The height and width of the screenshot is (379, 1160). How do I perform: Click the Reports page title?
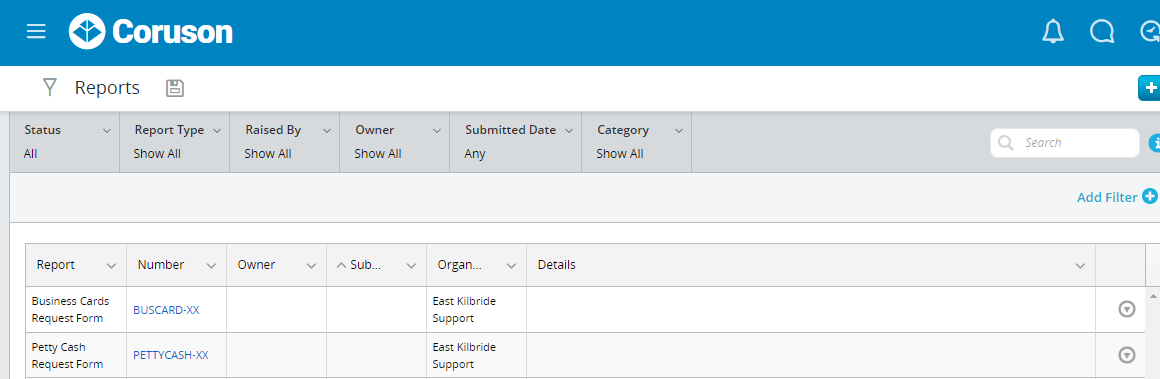pos(107,88)
